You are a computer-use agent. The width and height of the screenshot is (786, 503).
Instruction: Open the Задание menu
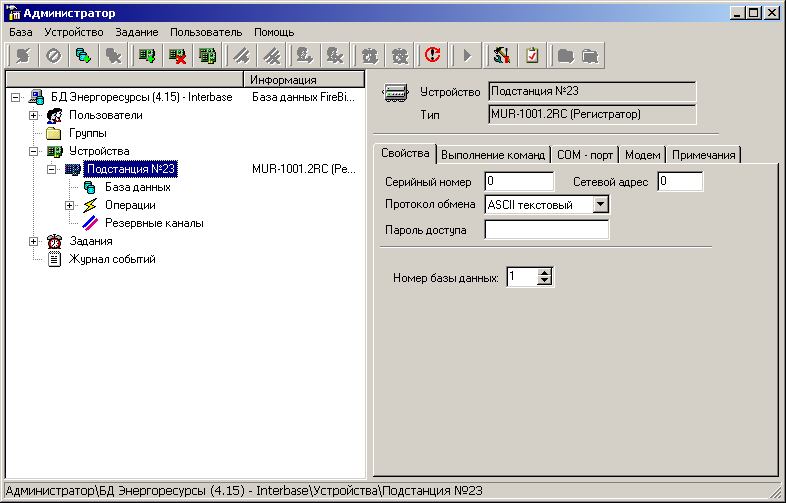137,32
